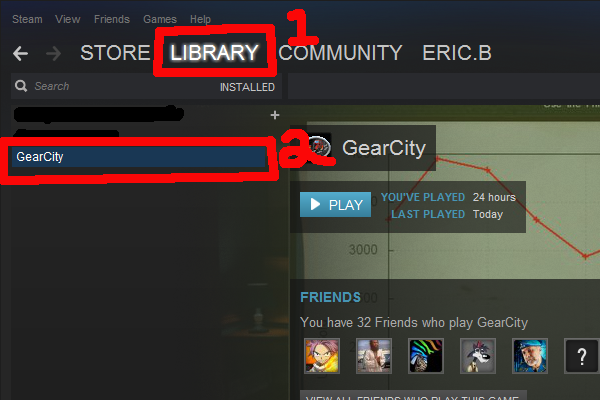Switch to the LIBRARY tab

[214, 52]
